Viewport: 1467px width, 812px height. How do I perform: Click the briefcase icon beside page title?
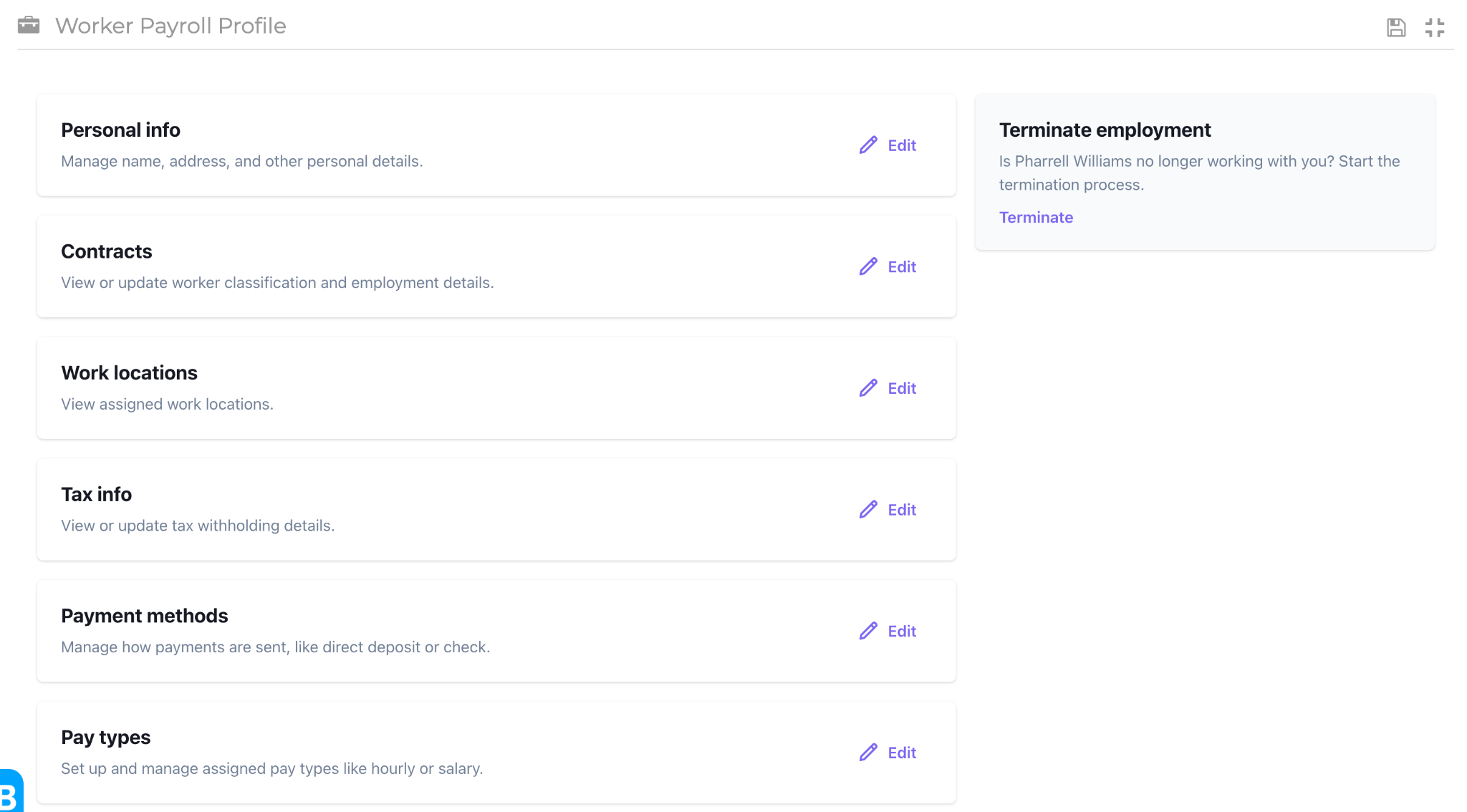29,25
